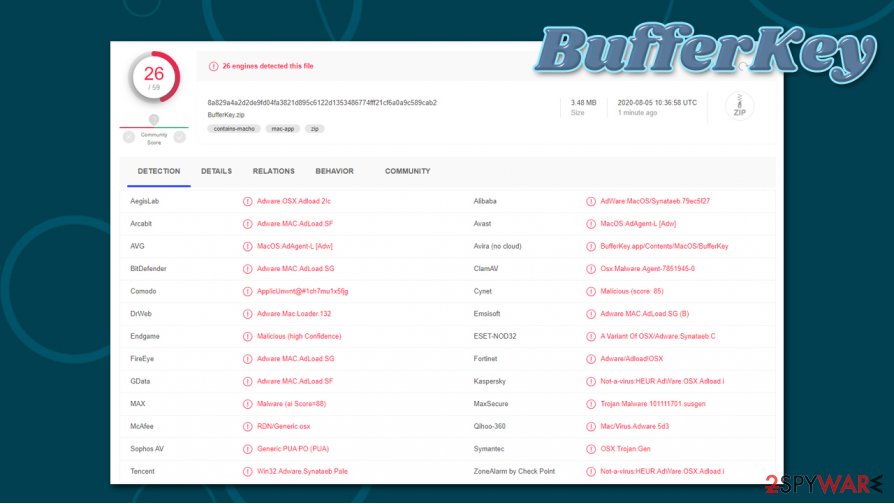Click ClamAV result Osx.Malware.Agent-7851945-0
This screenshot has height=504, width=894.
[647, 269]
